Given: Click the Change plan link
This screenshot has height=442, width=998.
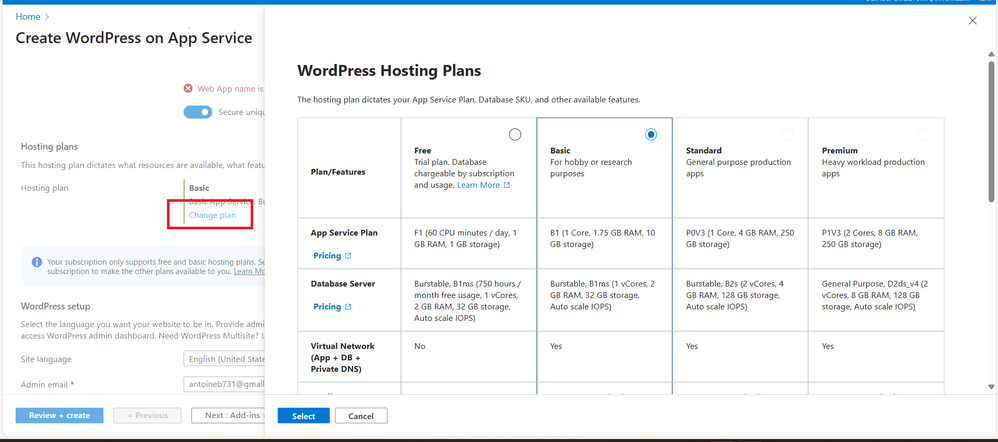Looking at the screenshot, I should tap(212, 215).
